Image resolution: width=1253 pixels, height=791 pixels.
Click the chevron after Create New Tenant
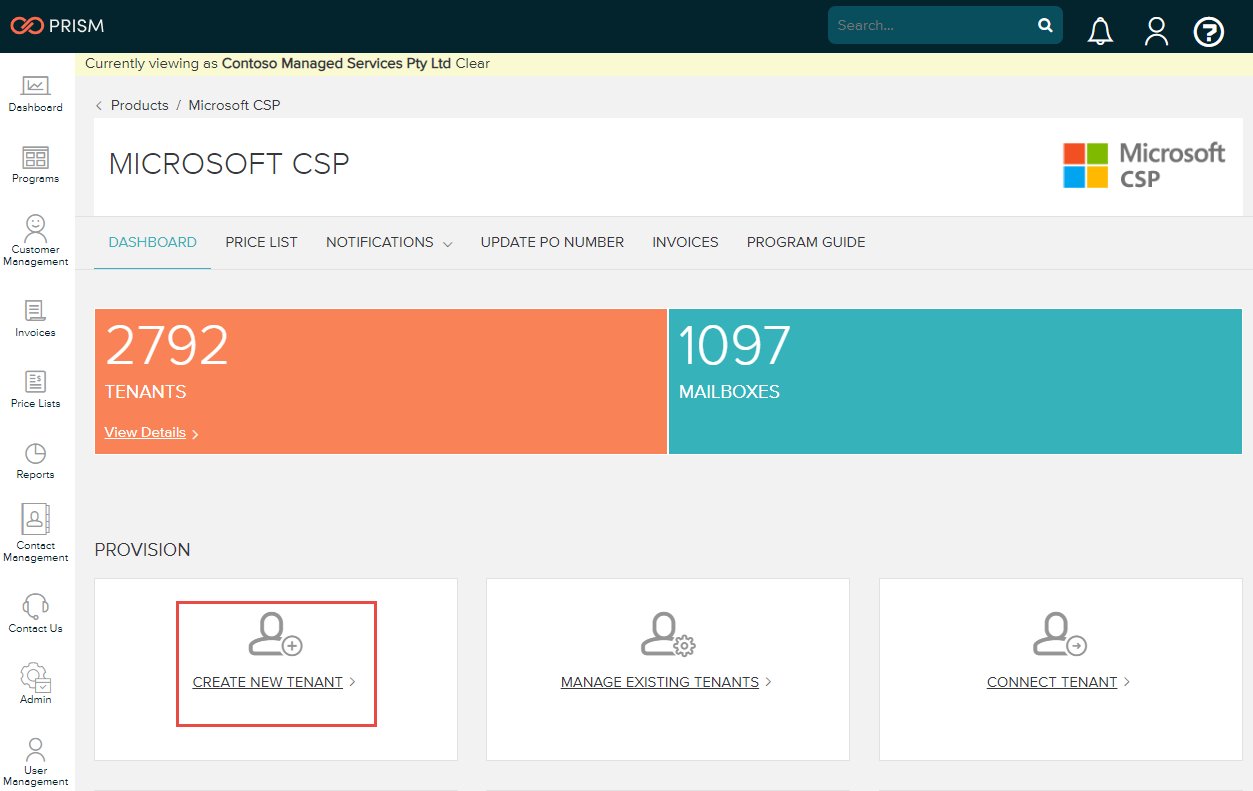pyautogui.click(x=353, y=682)
